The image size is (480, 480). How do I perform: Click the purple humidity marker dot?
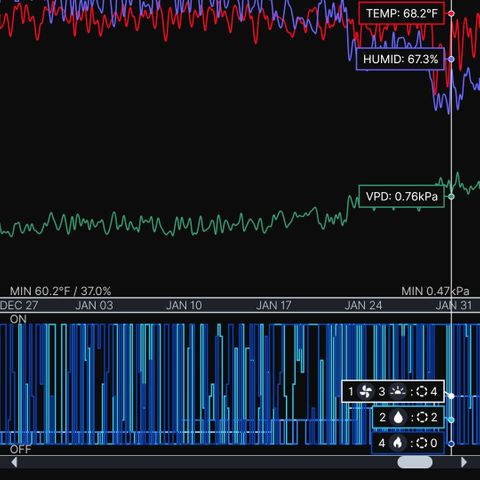pos(451,59)
